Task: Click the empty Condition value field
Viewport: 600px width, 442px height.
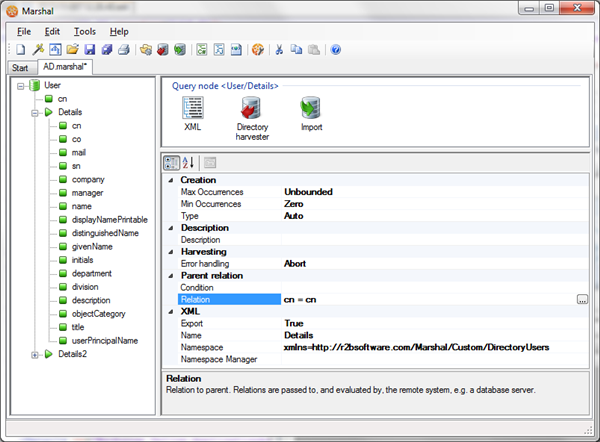Action: coord(435,288)
